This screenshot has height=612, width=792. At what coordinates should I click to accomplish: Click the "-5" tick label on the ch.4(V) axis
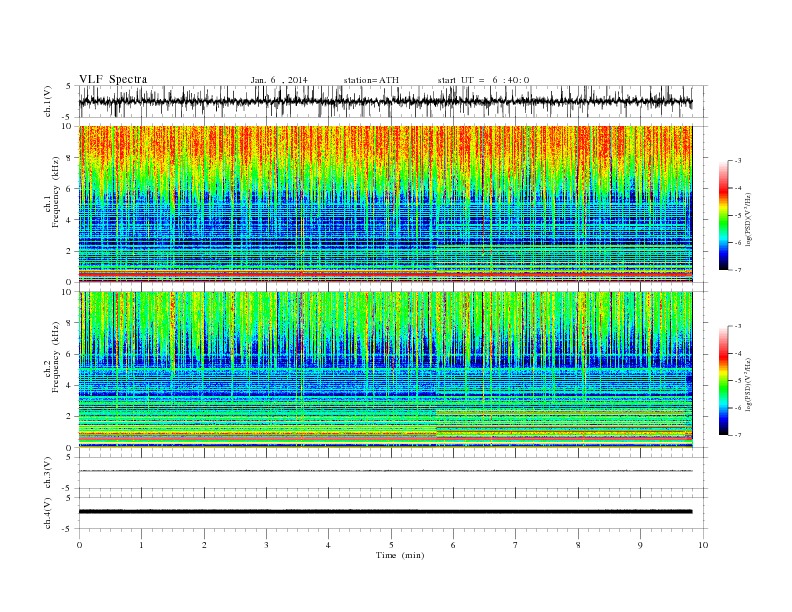(68, 529)
